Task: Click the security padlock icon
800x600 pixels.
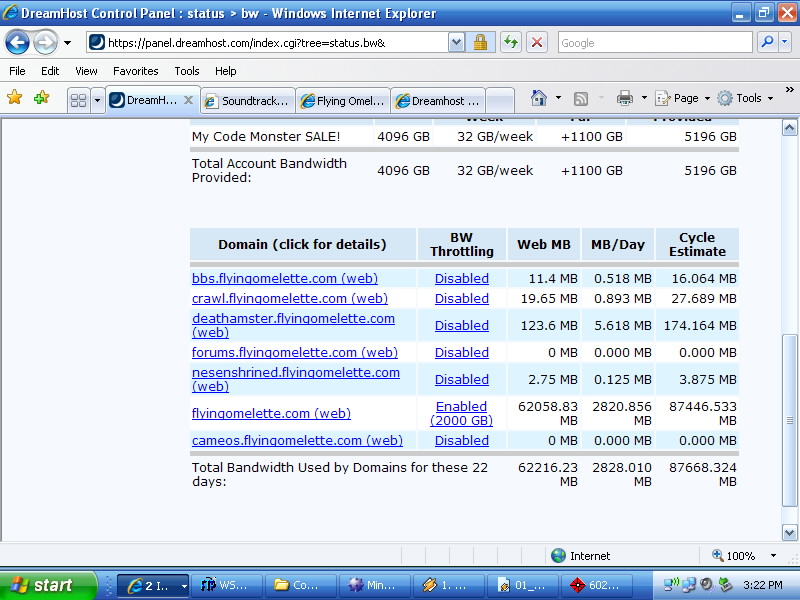Action: [x=480, y=42]
